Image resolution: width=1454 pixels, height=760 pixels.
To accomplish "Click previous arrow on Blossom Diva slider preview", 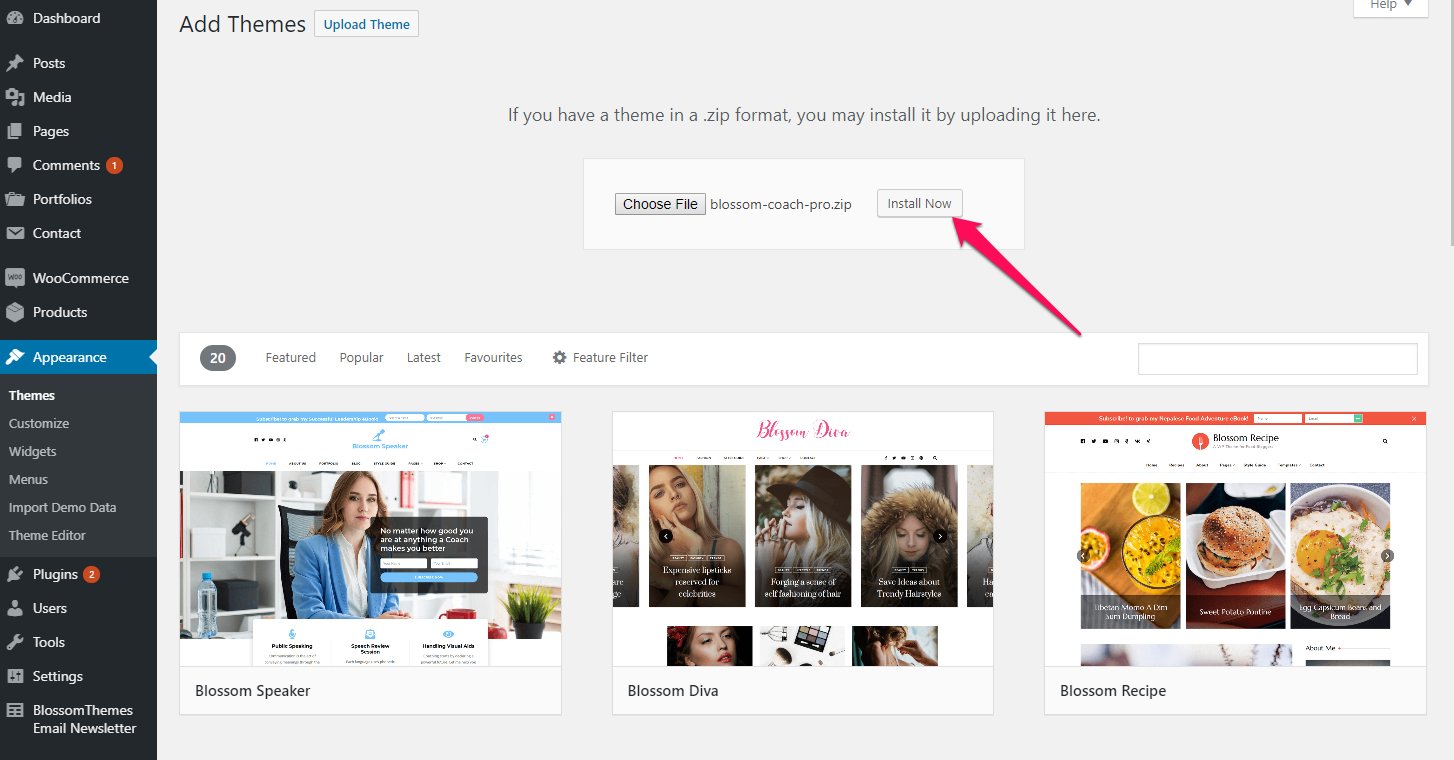I will click(x=666, y=536).
